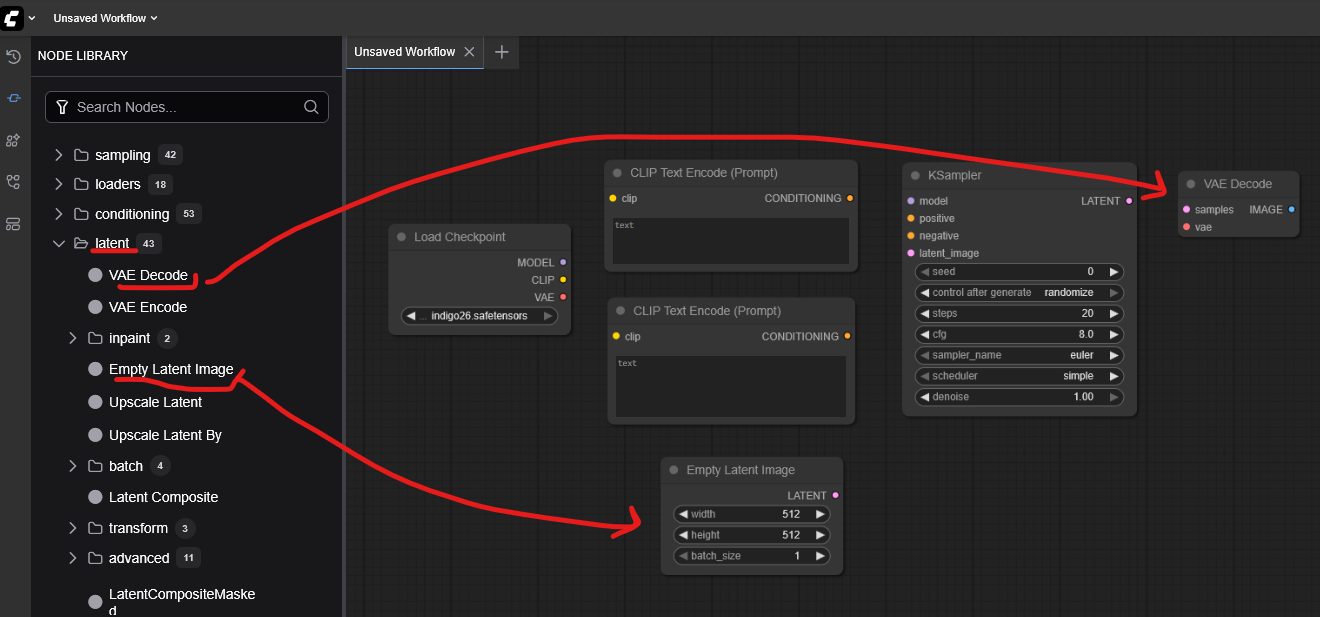This screenshot has height=617, width=1320.
Task: Decrease the width value in Empty Latent Image
Action: [683, 514]
